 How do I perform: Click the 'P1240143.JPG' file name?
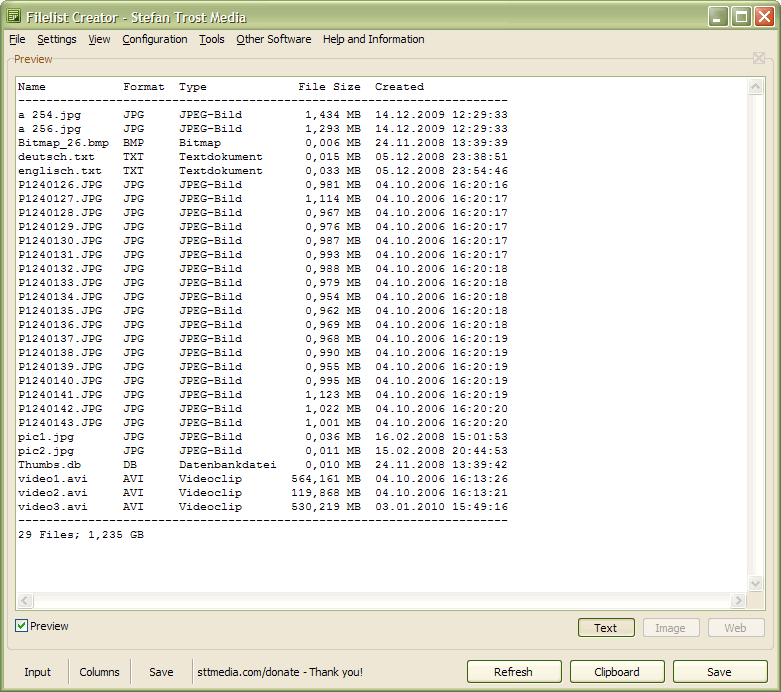(60, 422)
